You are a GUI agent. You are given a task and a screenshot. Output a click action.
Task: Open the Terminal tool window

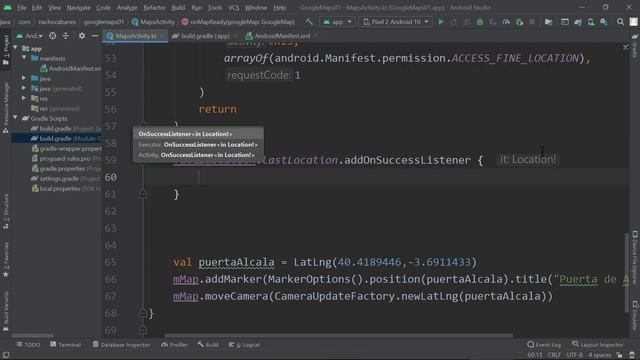[x=65, y=345]
